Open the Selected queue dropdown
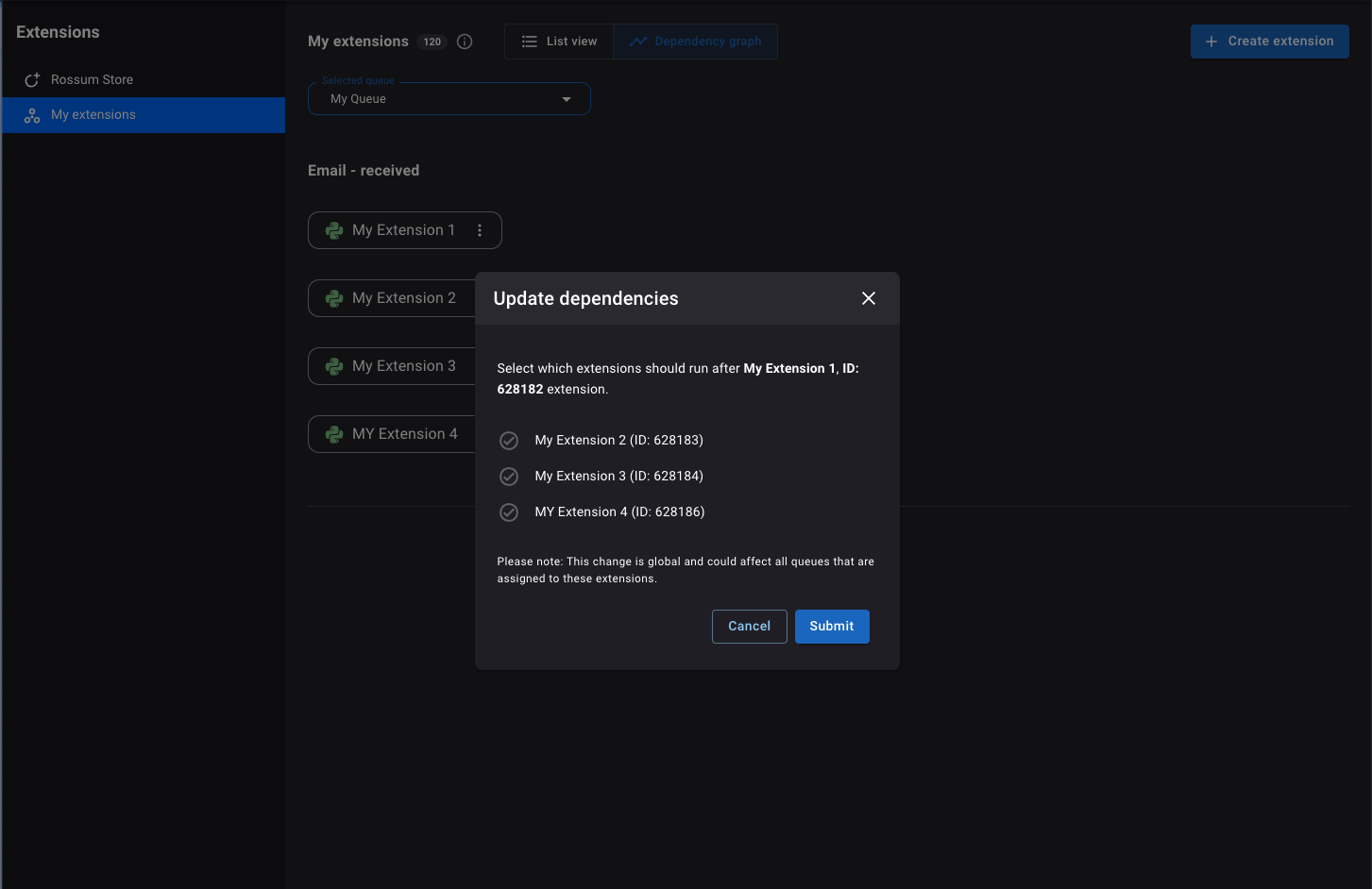The image size is (1372, 889). coord(449,99)
